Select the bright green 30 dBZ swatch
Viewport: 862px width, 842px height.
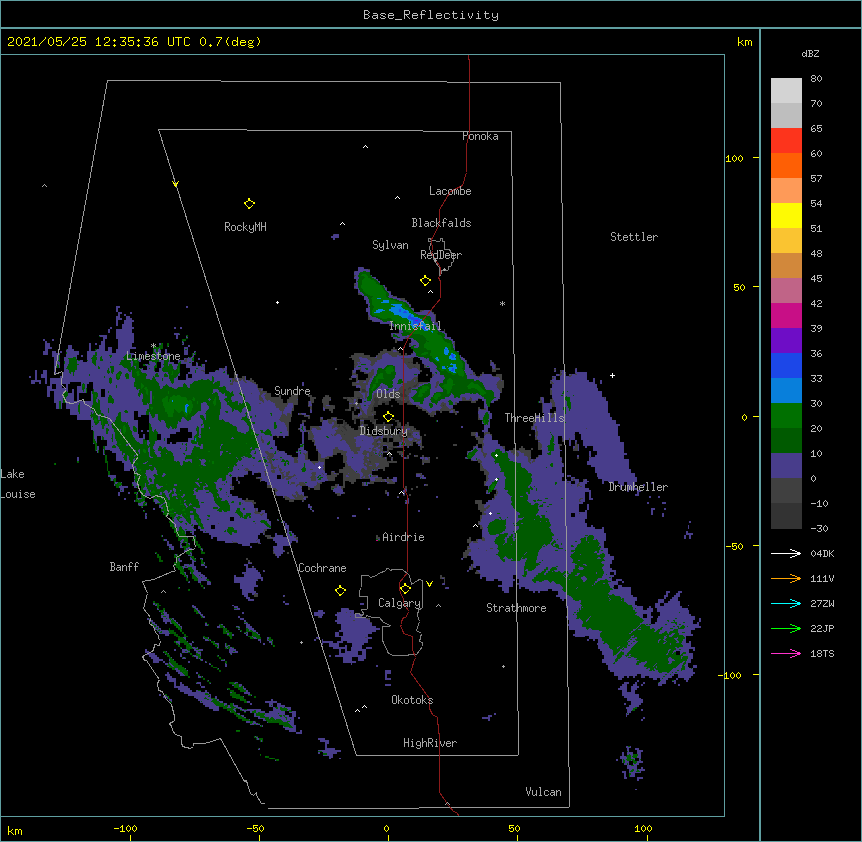click(x=786, y=416)
